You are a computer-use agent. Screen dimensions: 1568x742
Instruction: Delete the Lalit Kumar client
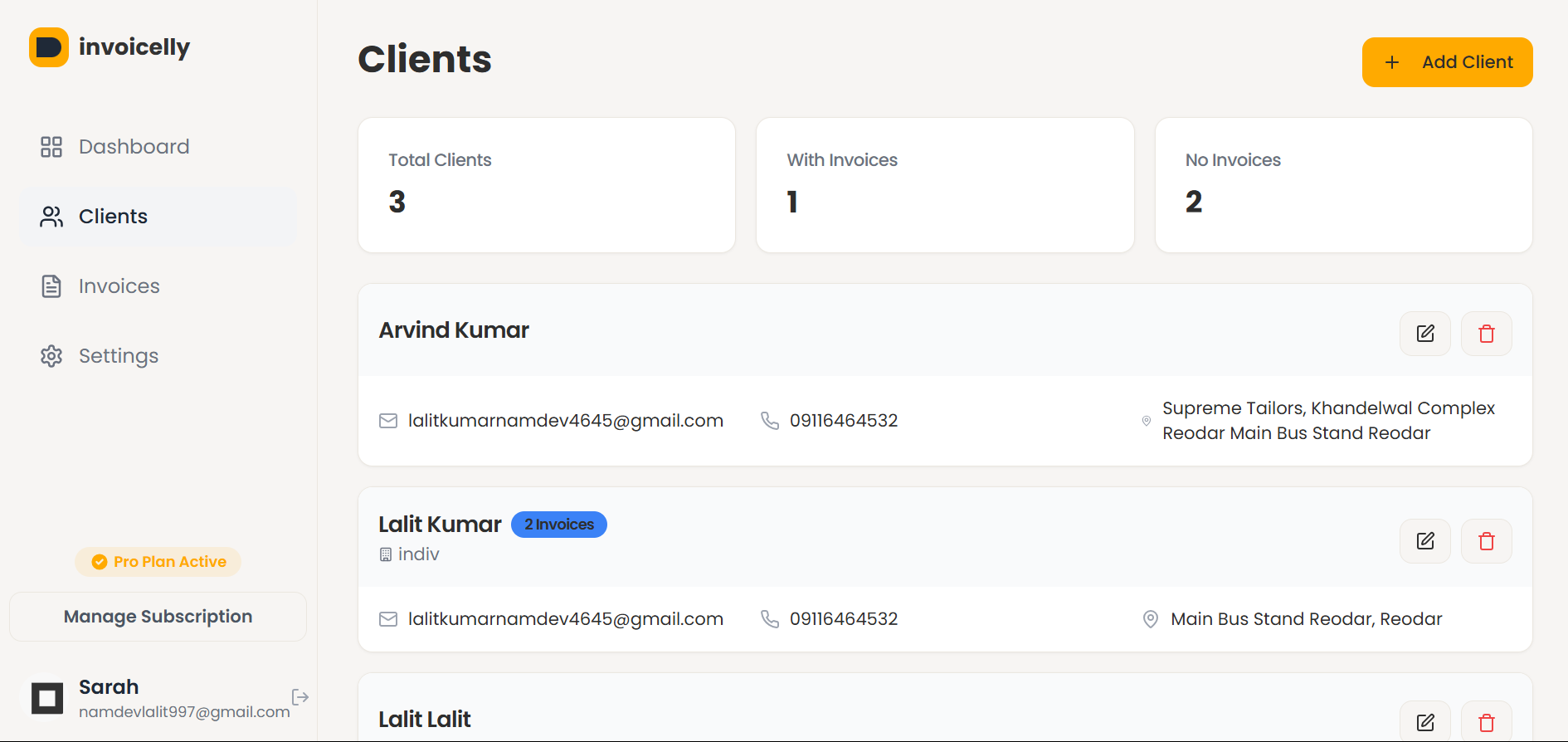pyautogui.click(x=1486, y=541)
